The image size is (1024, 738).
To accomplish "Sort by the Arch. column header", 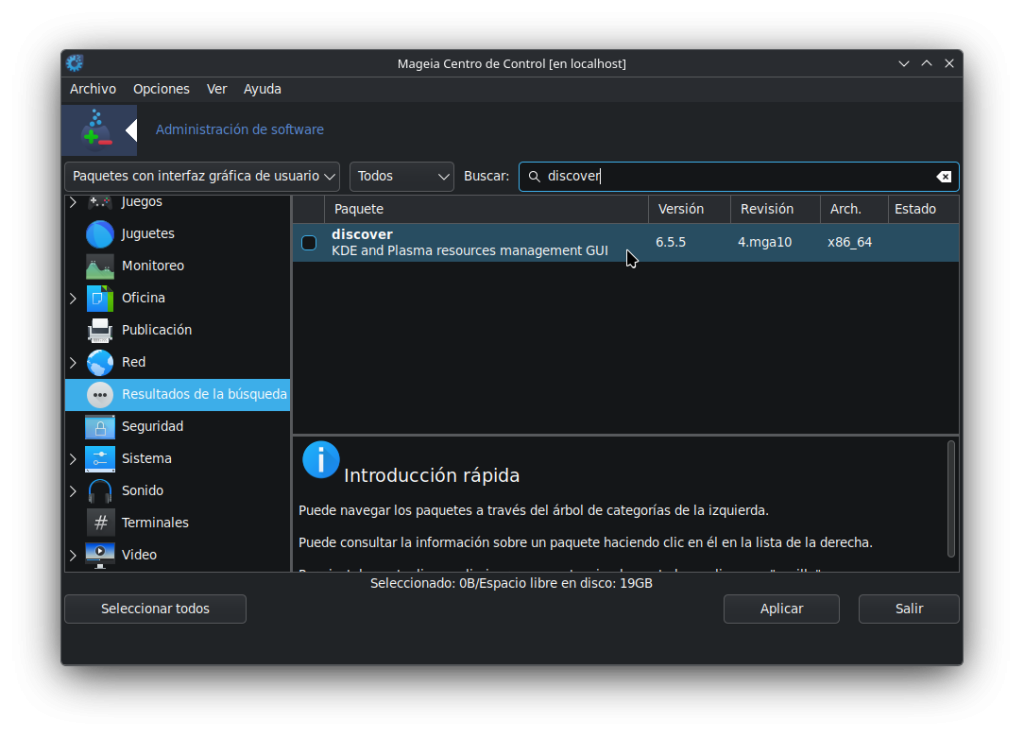I will coord(854,209).
